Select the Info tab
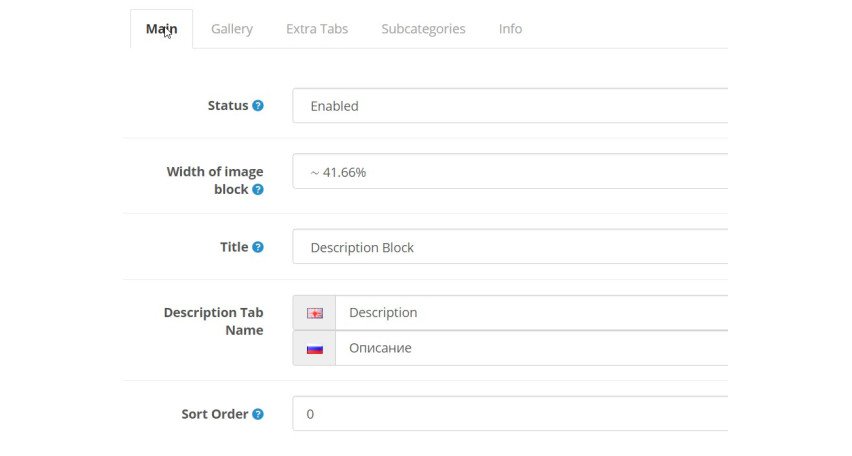852x456 pixels. 510,29
